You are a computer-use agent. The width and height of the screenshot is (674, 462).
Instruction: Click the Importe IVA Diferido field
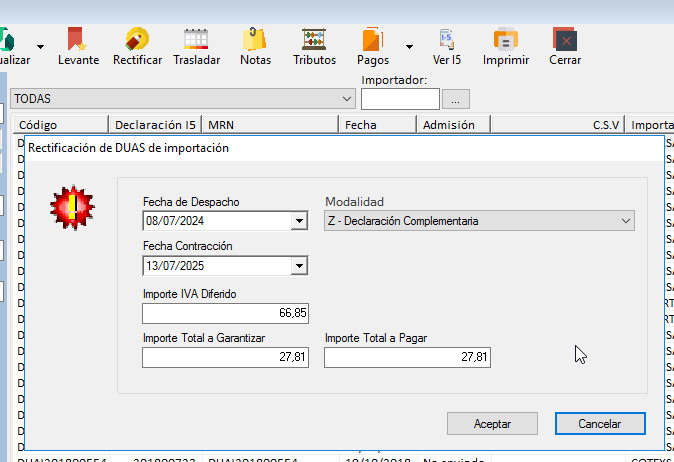(x=225, y=313)
